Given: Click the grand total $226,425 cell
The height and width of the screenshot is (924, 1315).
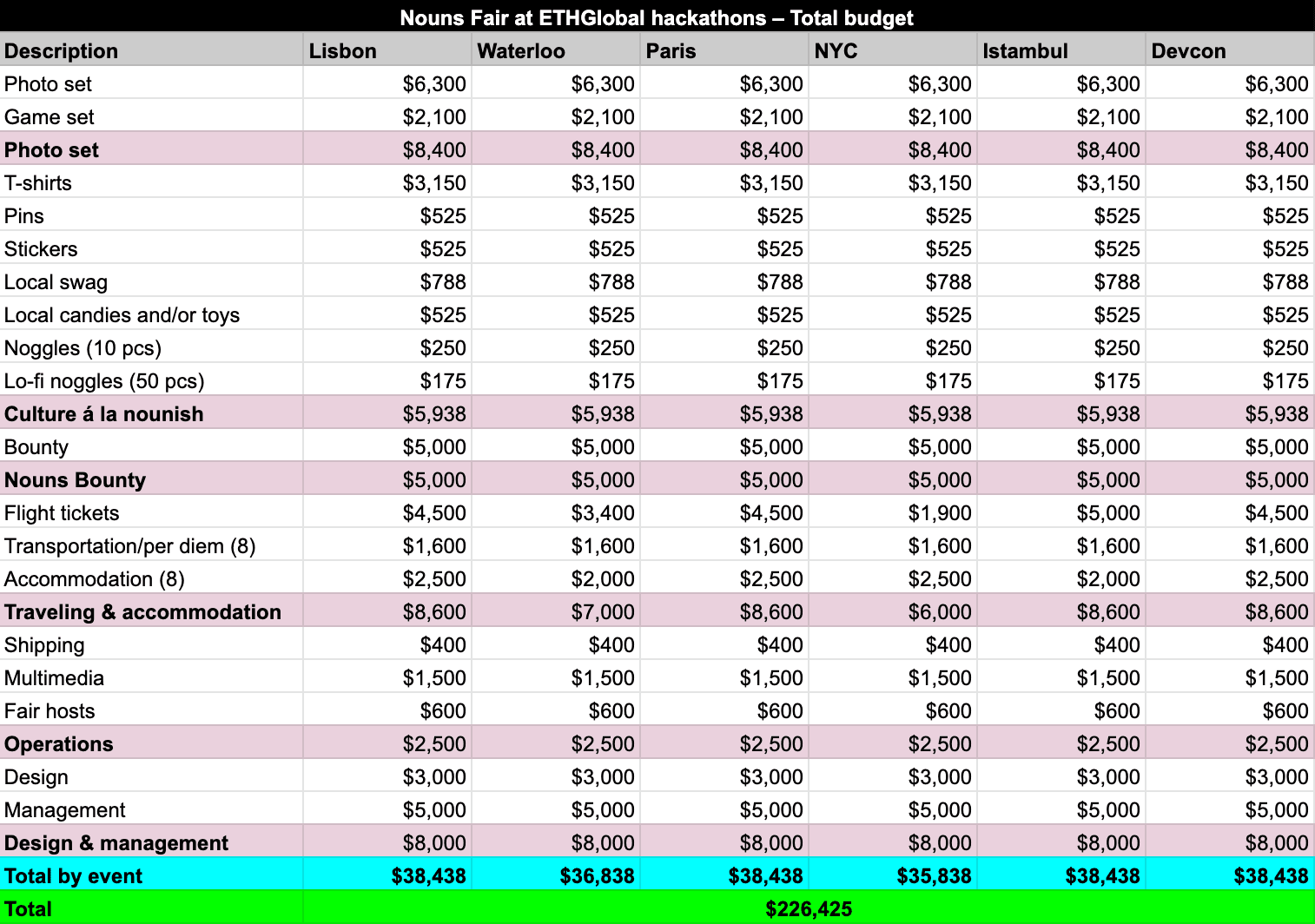Looking at the screenshot, I should (x=808, y=909).
